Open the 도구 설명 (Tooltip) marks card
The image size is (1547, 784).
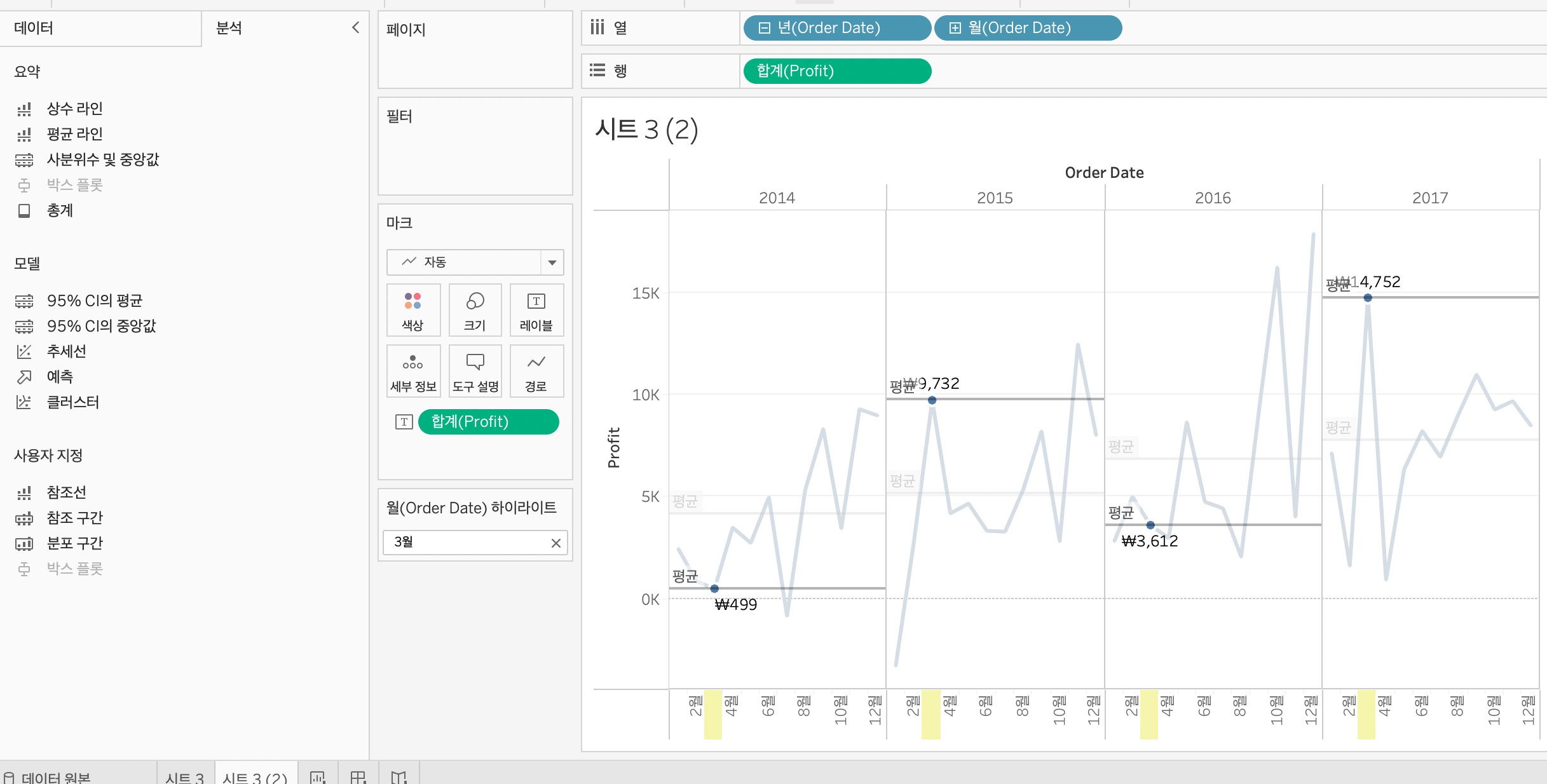pyautogui.click(x=475, y=371)
